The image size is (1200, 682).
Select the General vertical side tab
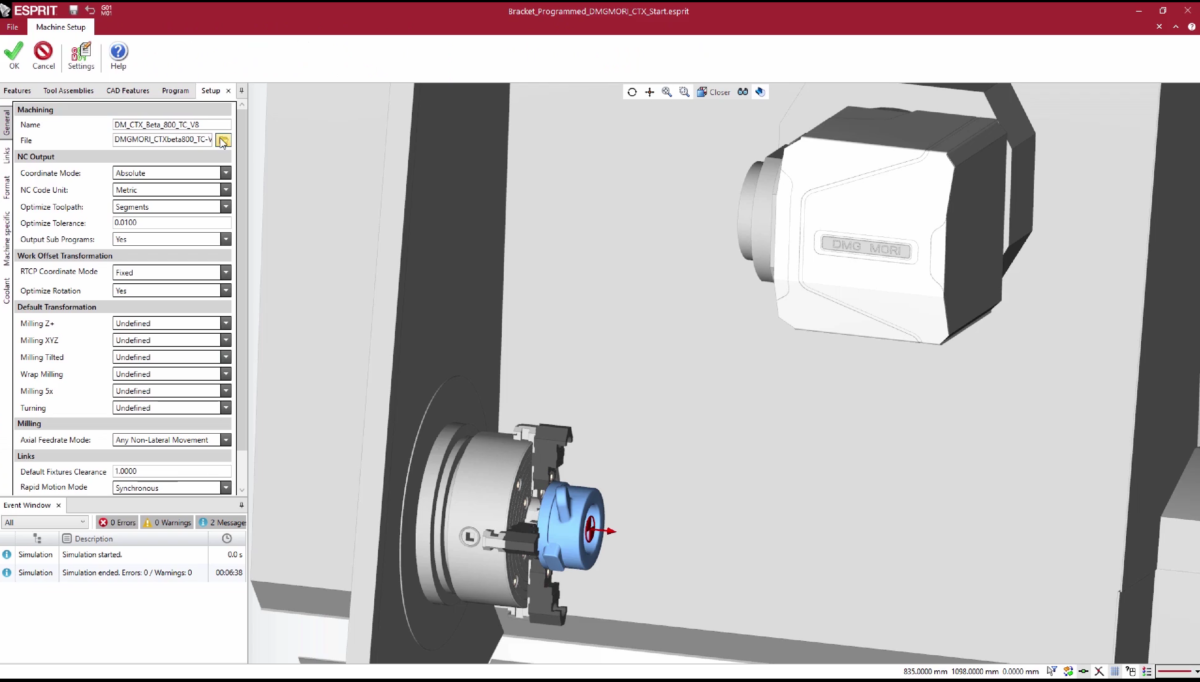[6, 123]
